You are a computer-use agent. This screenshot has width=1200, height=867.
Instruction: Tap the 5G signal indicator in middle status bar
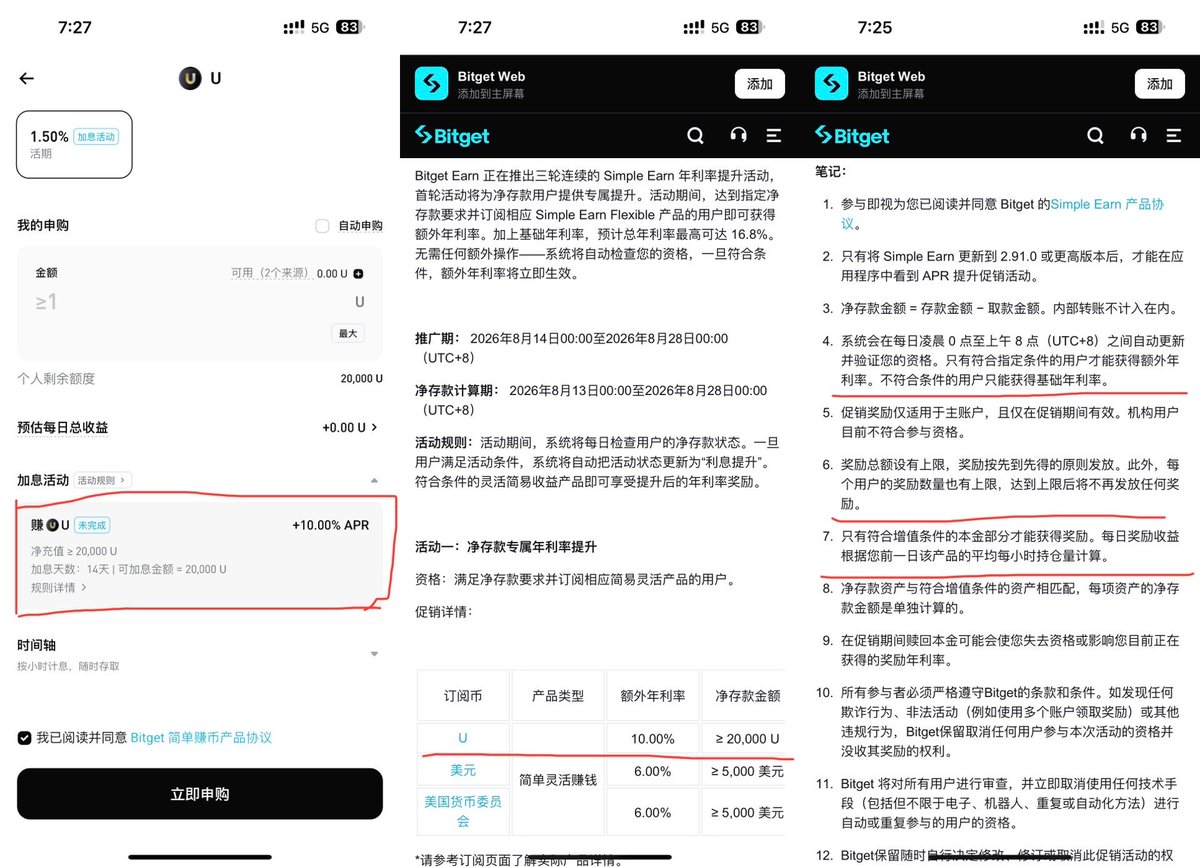pyautogui.click(x=720, y=28)
